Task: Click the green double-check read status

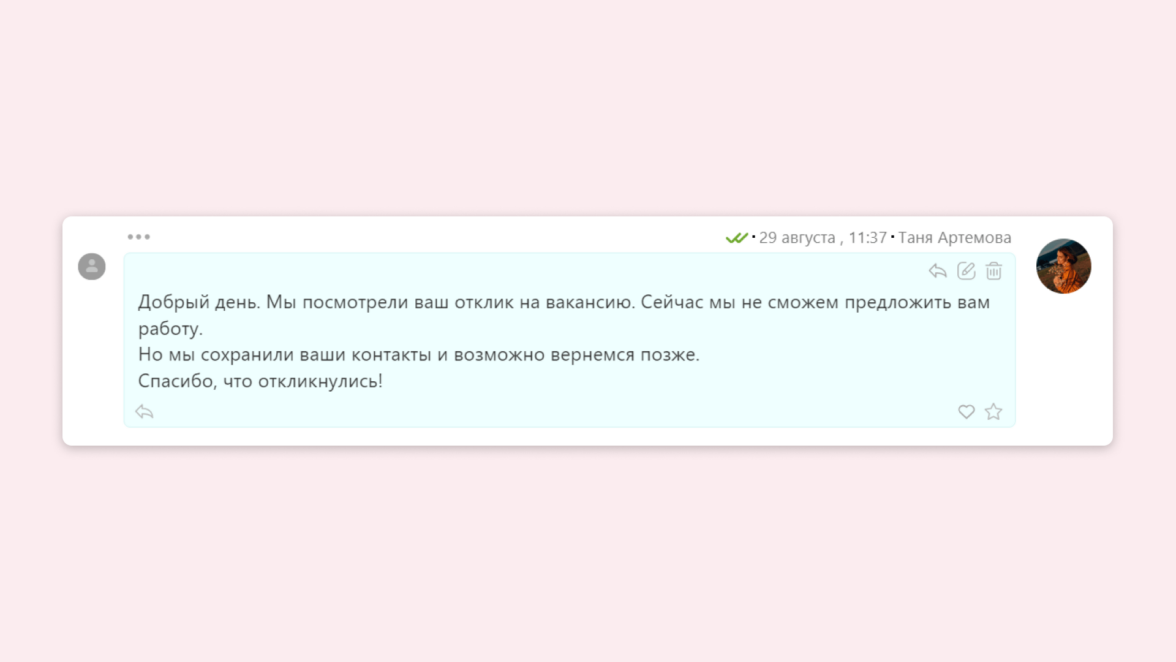Action: (x=736, y=238)
